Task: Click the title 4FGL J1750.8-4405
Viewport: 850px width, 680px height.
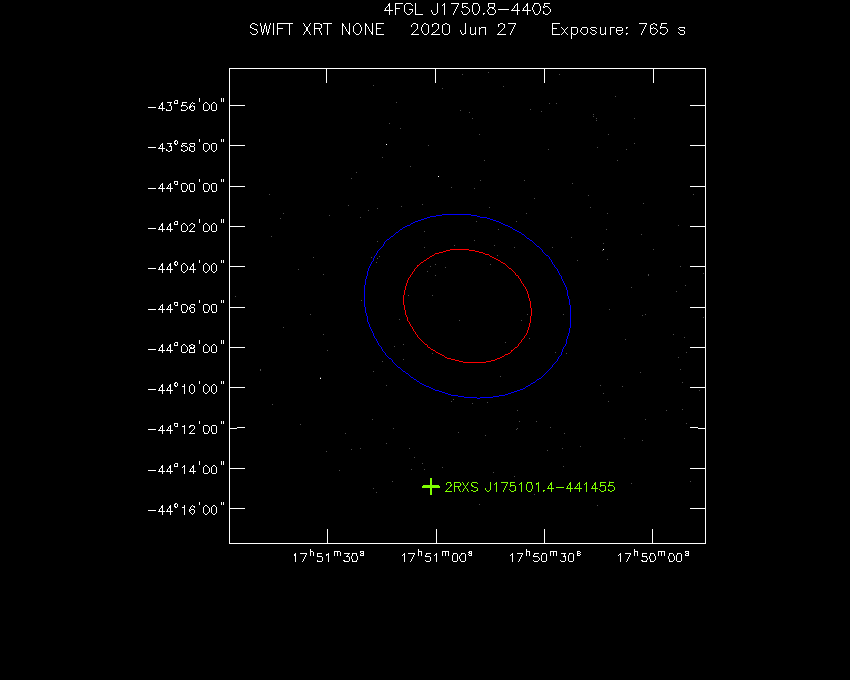Action: (467, 9)
